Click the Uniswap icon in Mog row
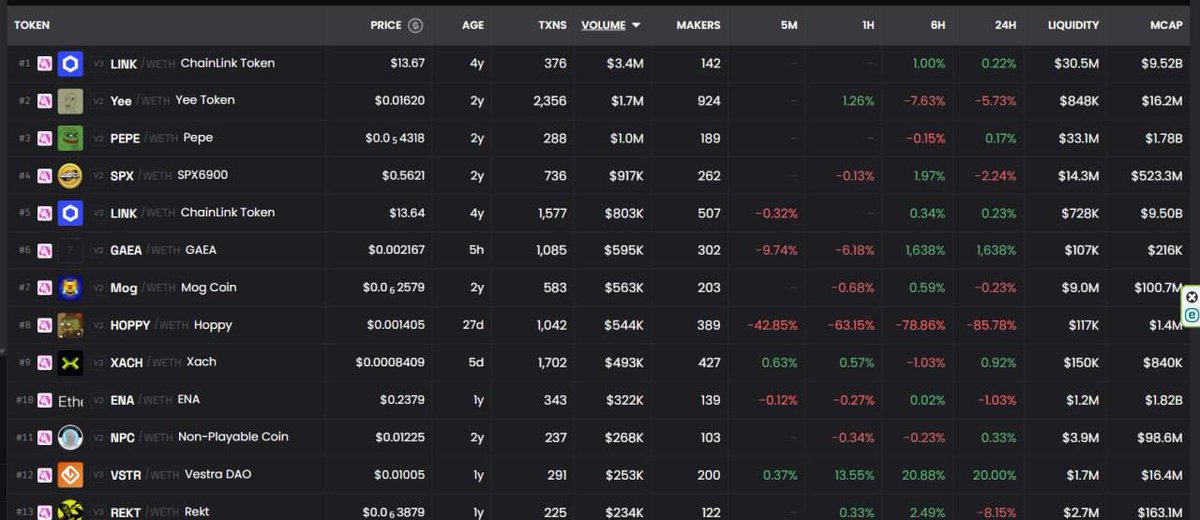The image size is (1200, 520). tap(44, 288)
